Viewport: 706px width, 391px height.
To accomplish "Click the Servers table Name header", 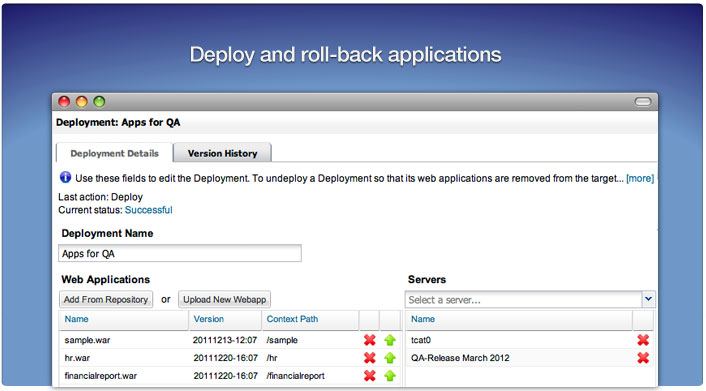I will coord(519,319).
